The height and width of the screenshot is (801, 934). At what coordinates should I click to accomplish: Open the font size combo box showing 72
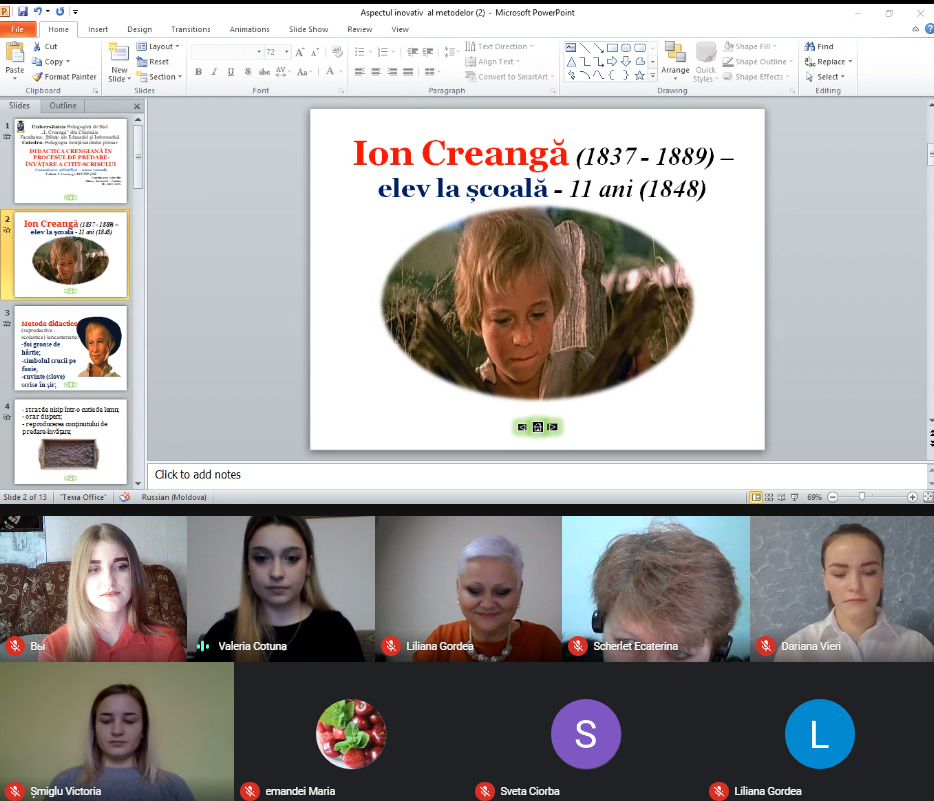278,52
